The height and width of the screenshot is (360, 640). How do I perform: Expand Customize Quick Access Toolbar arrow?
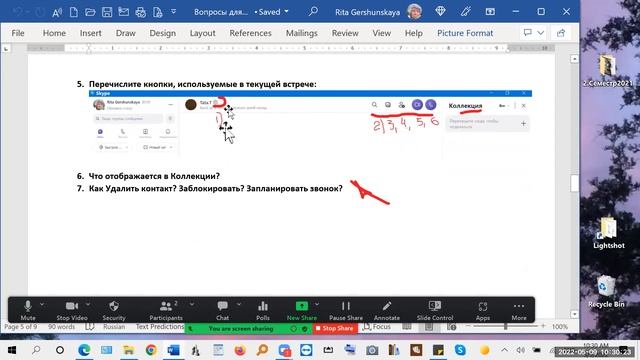point(173,11)
